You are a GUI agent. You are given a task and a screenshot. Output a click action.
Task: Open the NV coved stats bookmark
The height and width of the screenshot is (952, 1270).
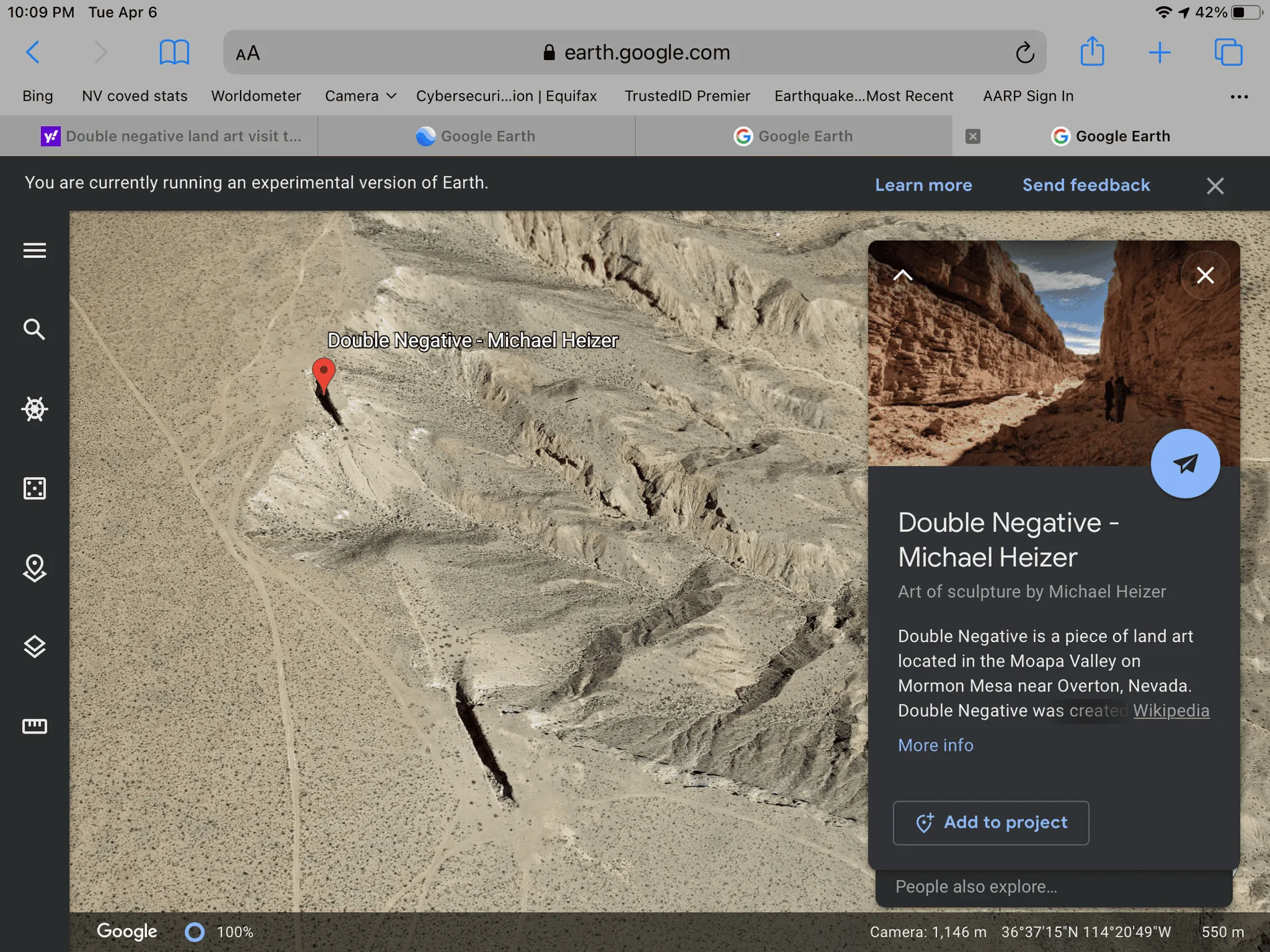pyautogui.click(x=134, y=96)
